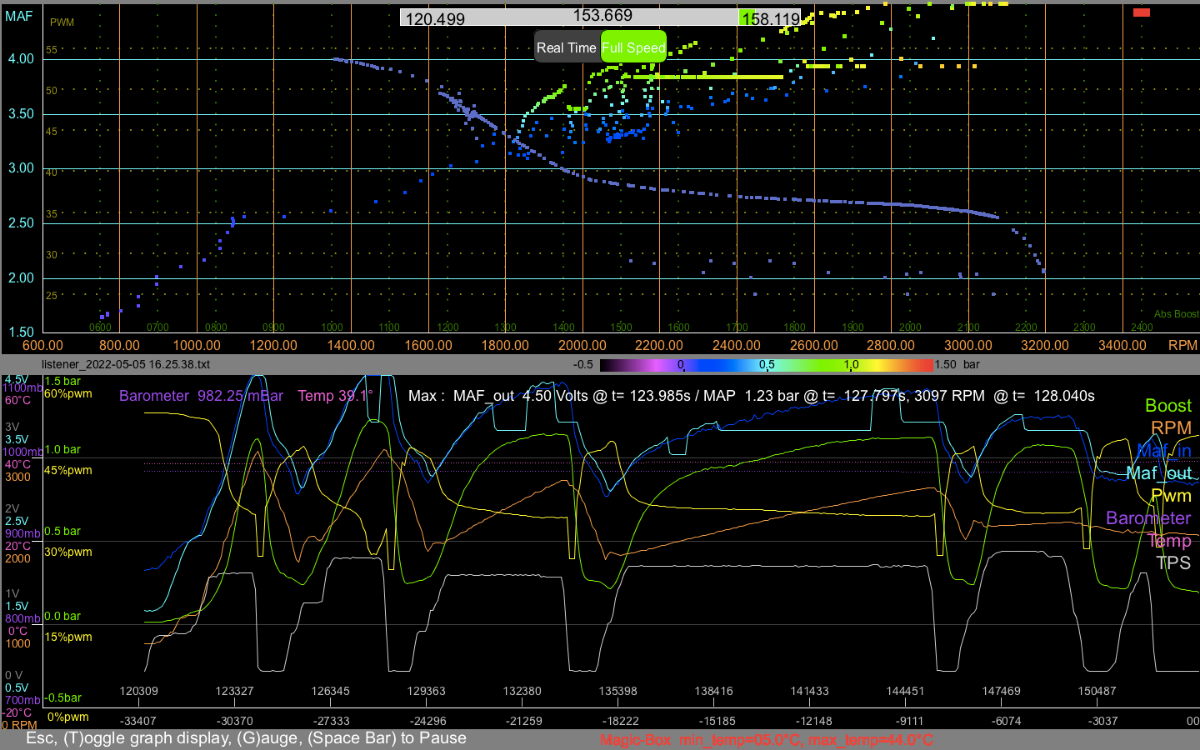Switch playback to Real Time mode
Image resolution: width=1200 pixels, height=750 pixels.
click(x=566, y=47)
